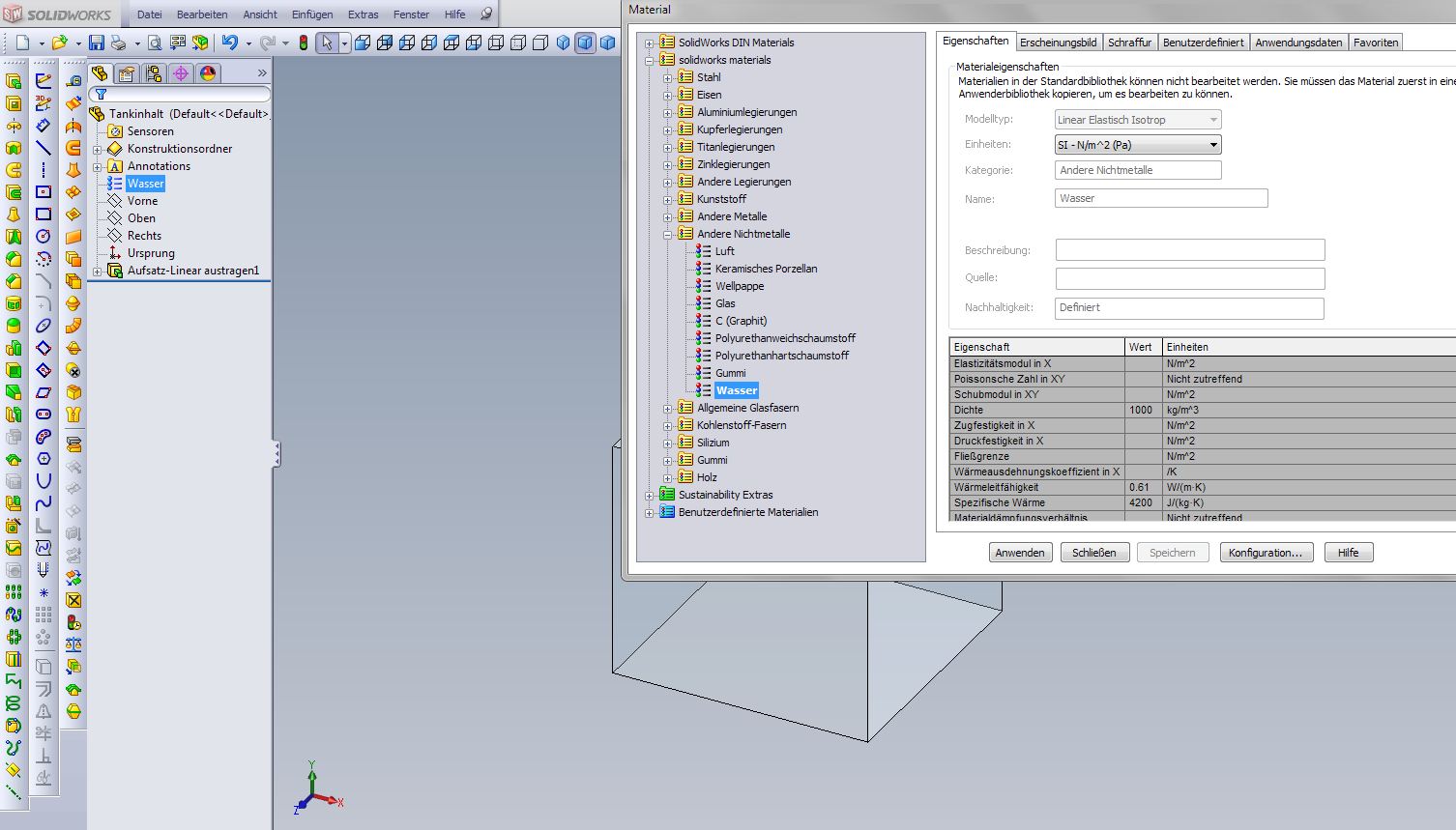
Task: Select the Ursprung item in feature tree
Action: pyautogui.click(x=151, y=253)
